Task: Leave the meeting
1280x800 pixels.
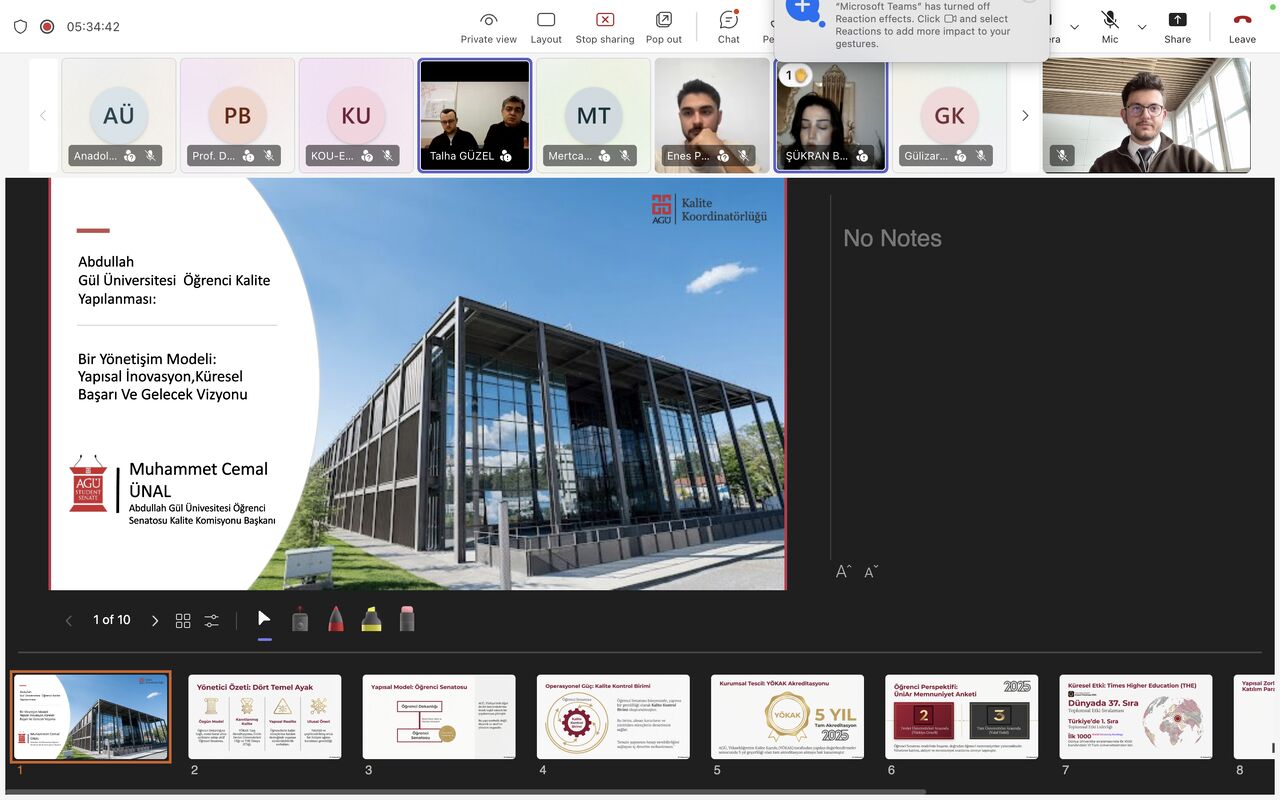Action: [1242, 27]
